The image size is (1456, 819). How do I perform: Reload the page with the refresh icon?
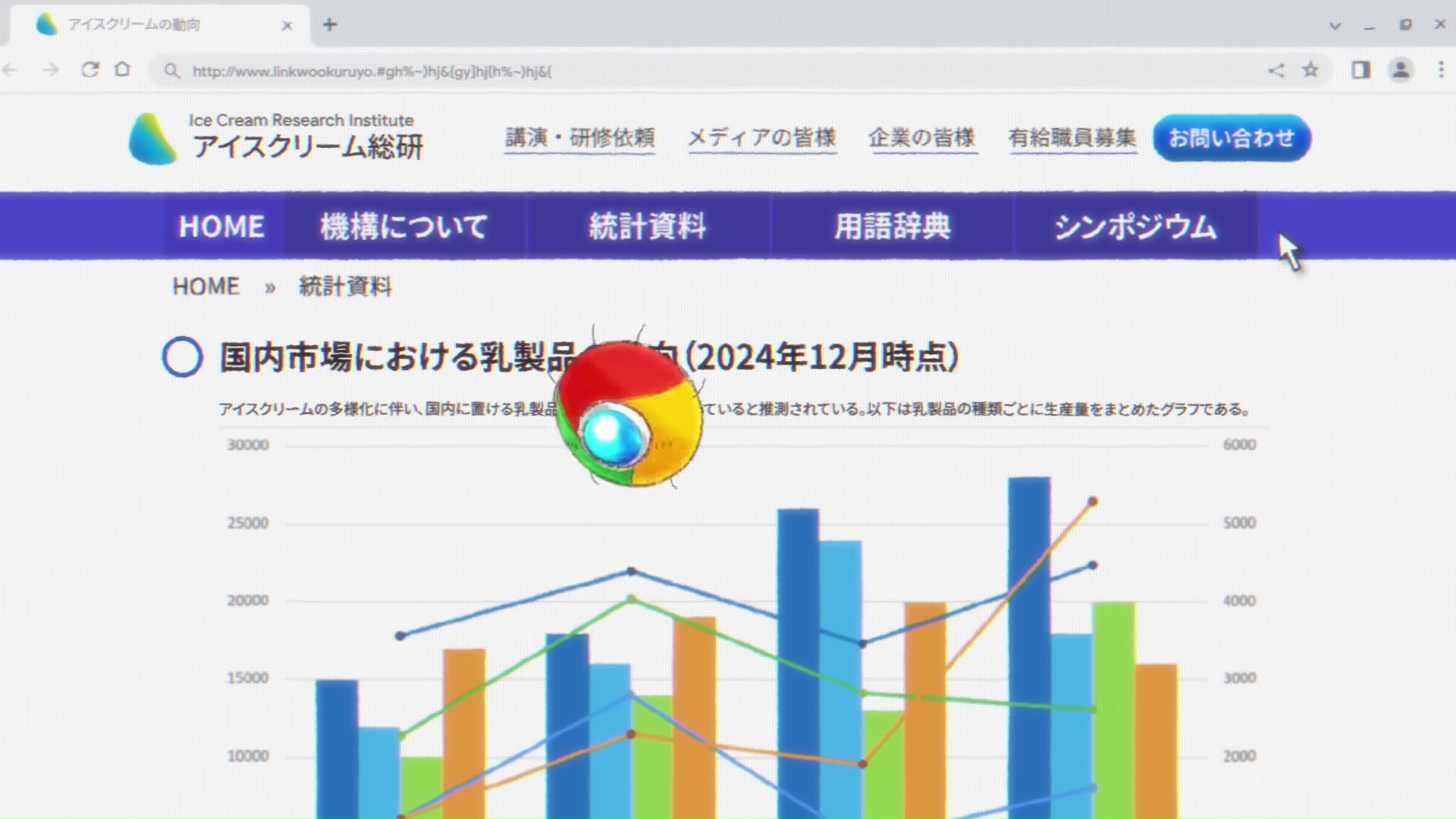pyautogui.click(x=90, y=70)
